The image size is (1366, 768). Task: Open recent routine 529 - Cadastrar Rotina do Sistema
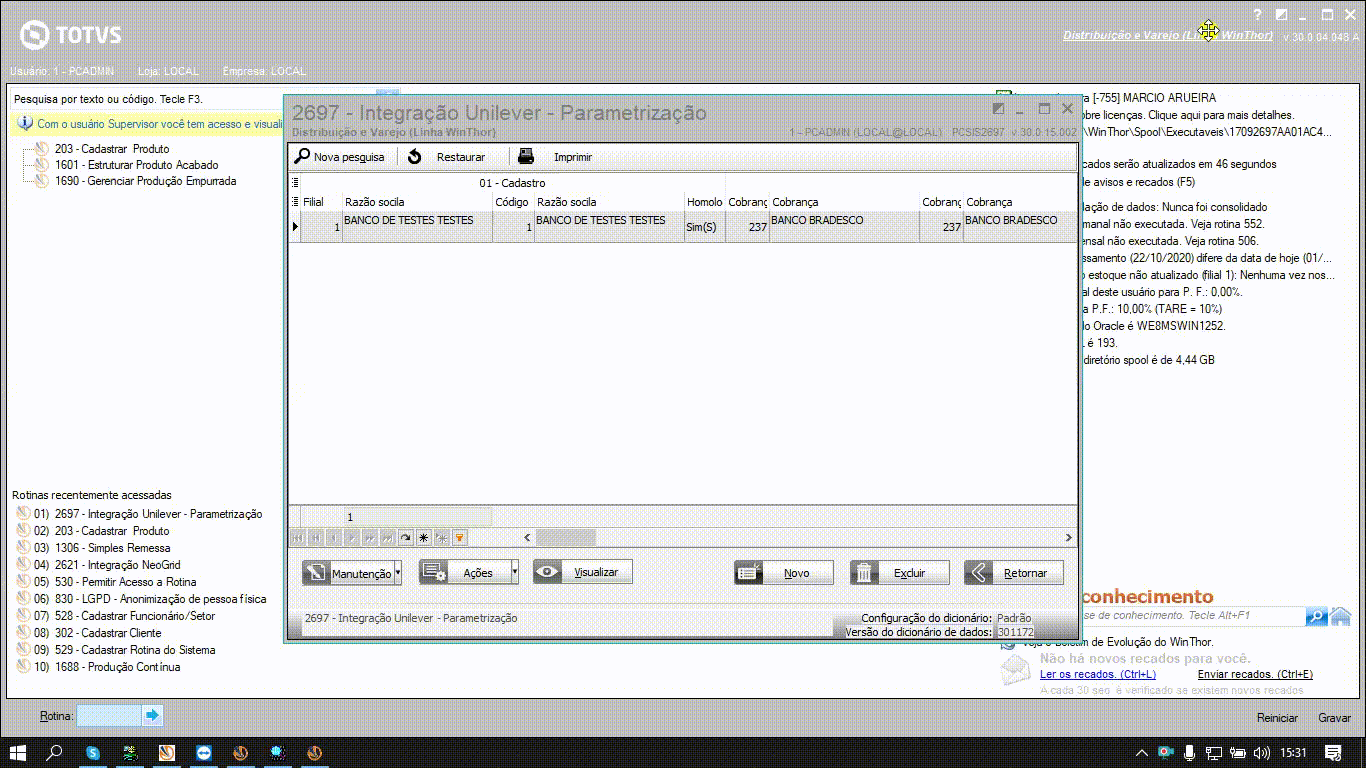click(x=135, y=650)
